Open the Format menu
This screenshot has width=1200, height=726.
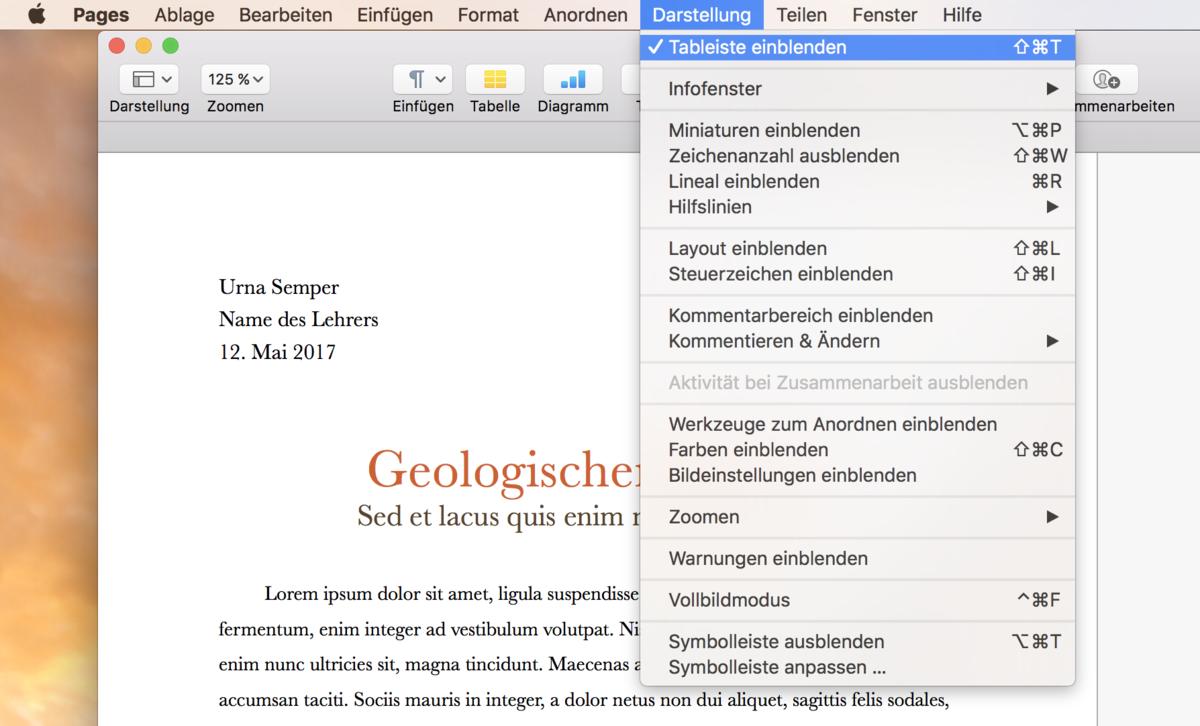tap(488, 14)
